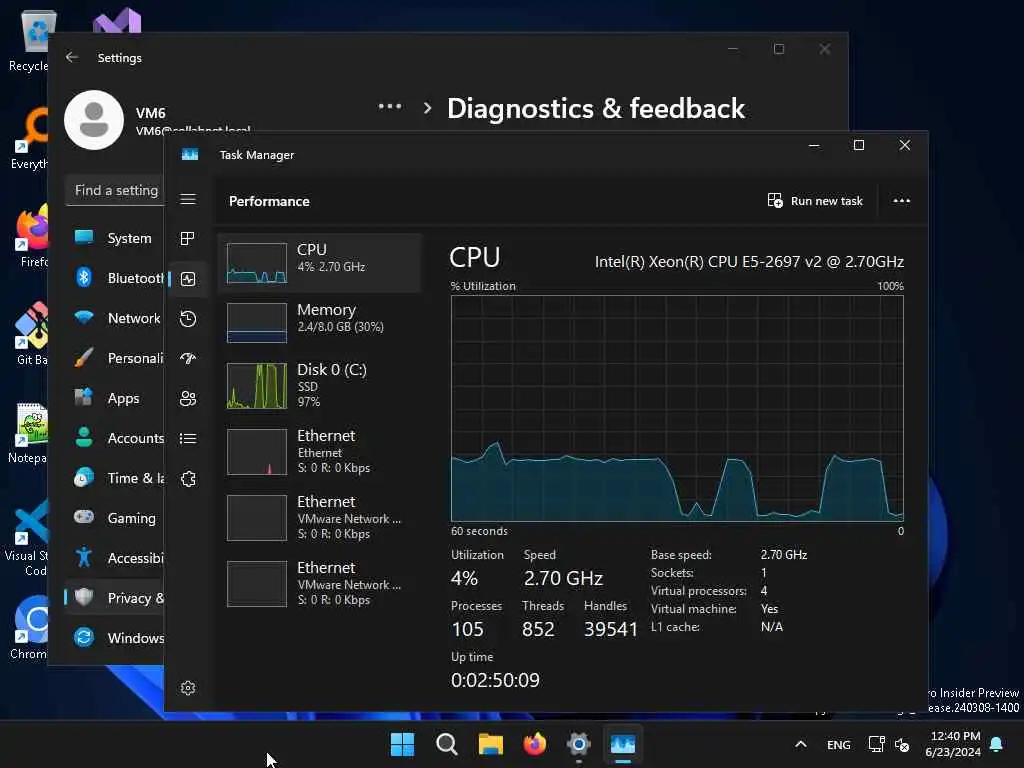Open Task Manager hamburger navigation menu
This screenshot has height=768, width=1024.
(188, 199)
